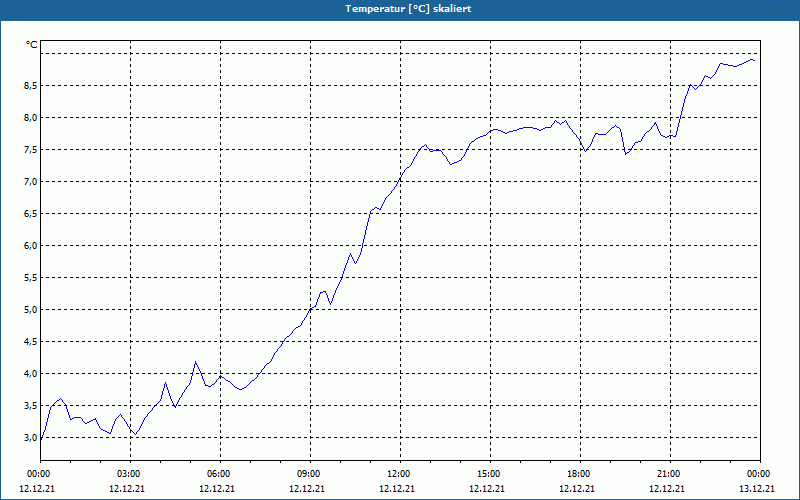Click the 03:00 time label

click(129, 474)
